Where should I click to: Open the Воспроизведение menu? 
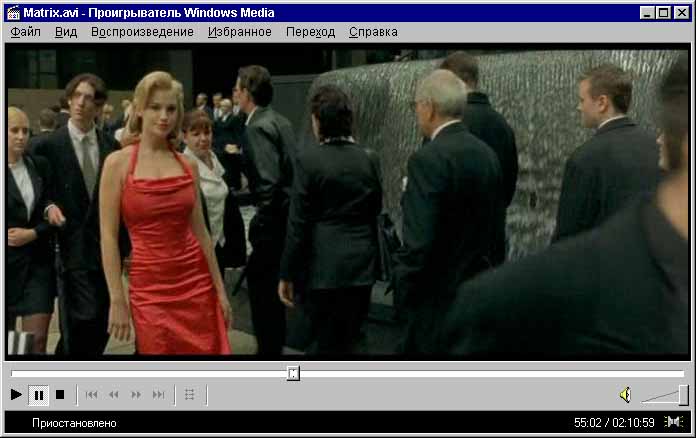pos(142,32)
